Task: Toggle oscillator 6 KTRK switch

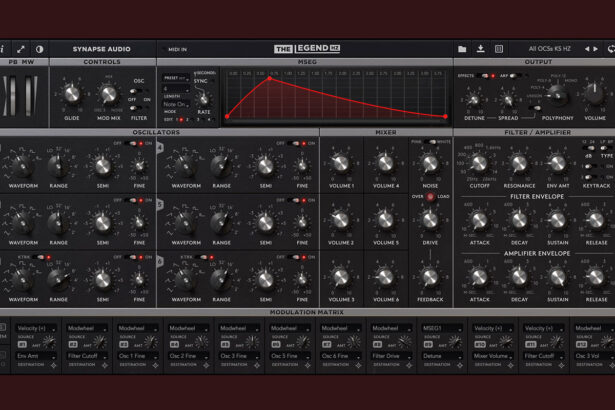Action: [201, 257]
